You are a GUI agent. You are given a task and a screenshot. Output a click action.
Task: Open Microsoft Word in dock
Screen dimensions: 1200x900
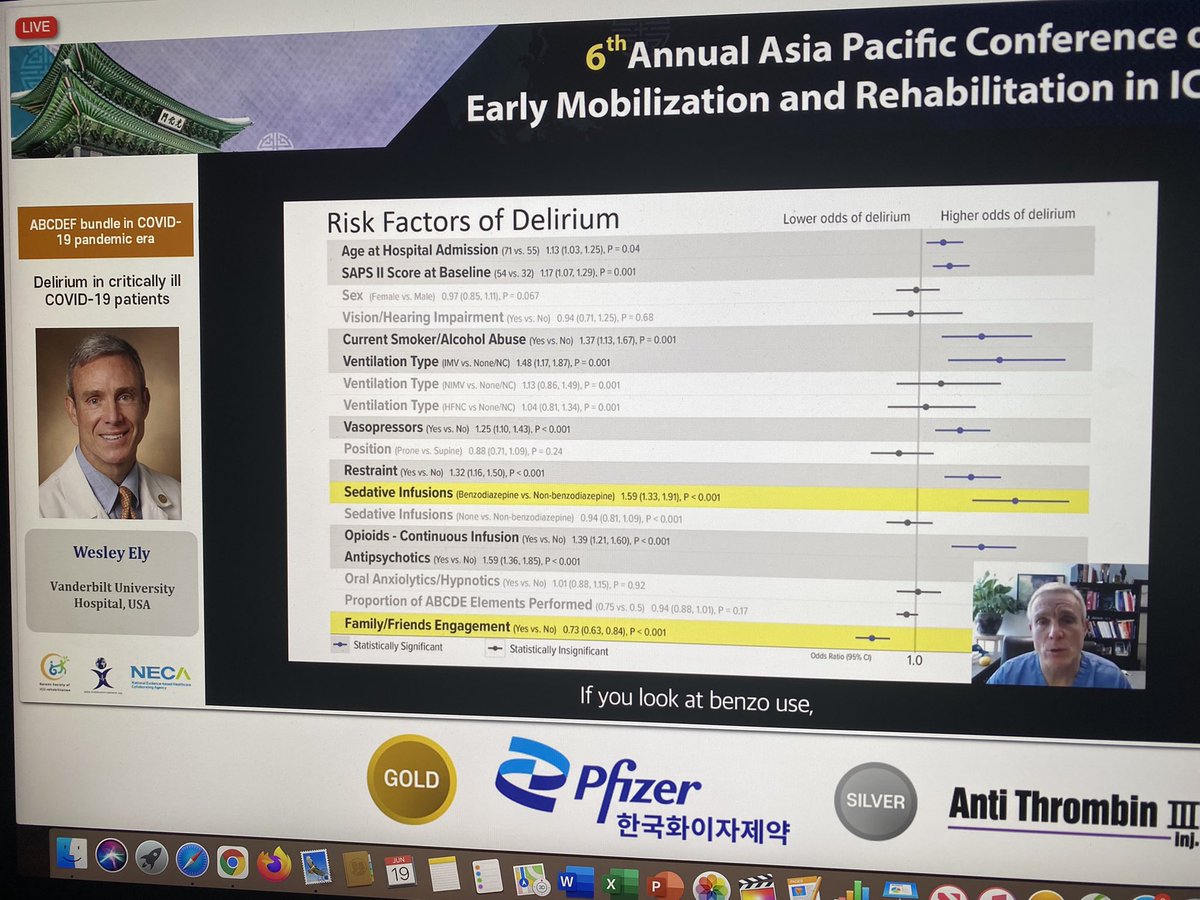point(575,881)
